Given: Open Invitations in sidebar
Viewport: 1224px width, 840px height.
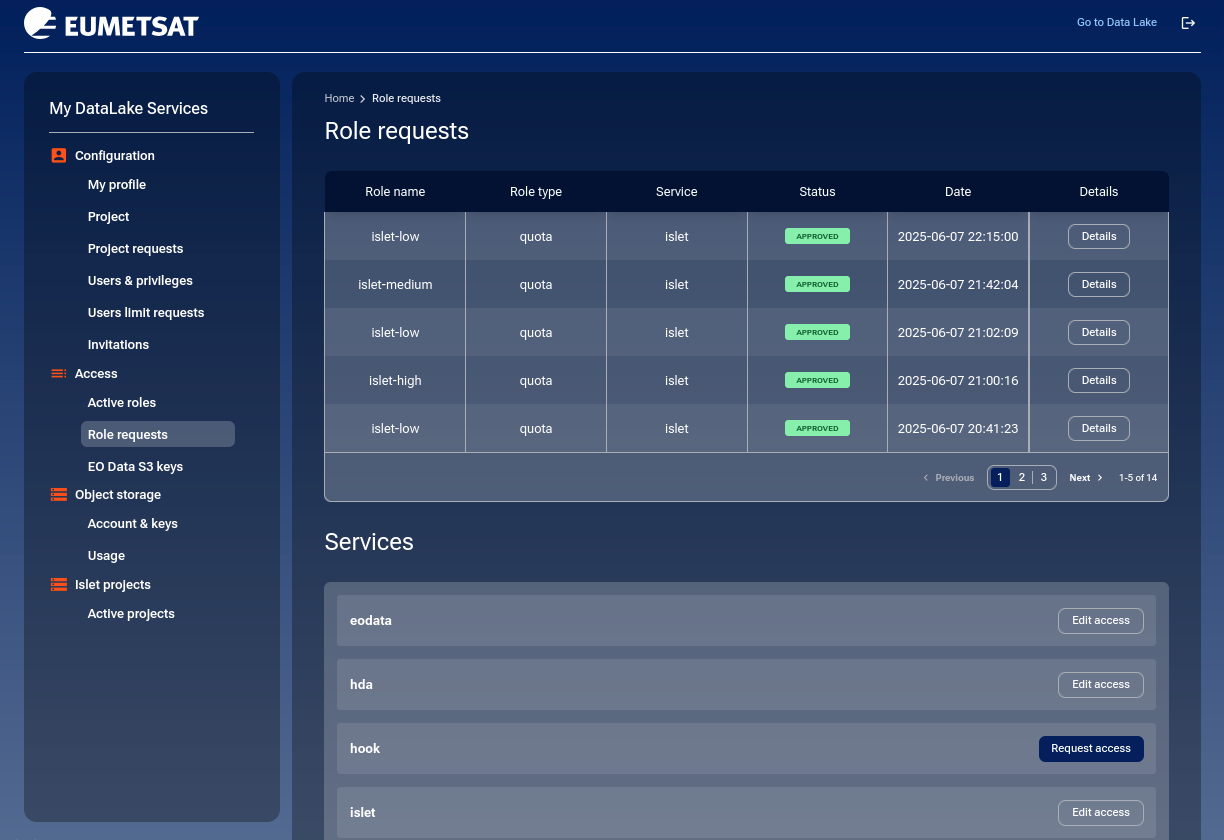Looking at the screenshot, I should pyautogui.click(x=118, y=345).
